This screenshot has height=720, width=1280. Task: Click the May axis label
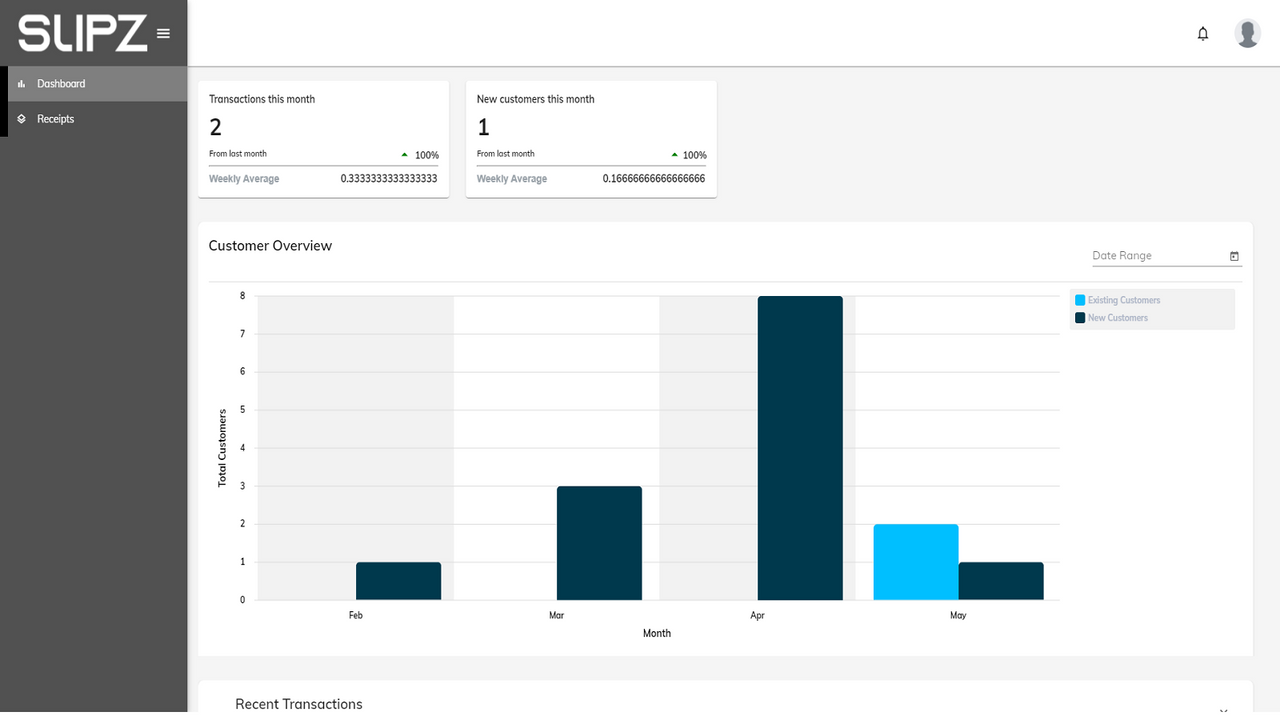point(958,615)
